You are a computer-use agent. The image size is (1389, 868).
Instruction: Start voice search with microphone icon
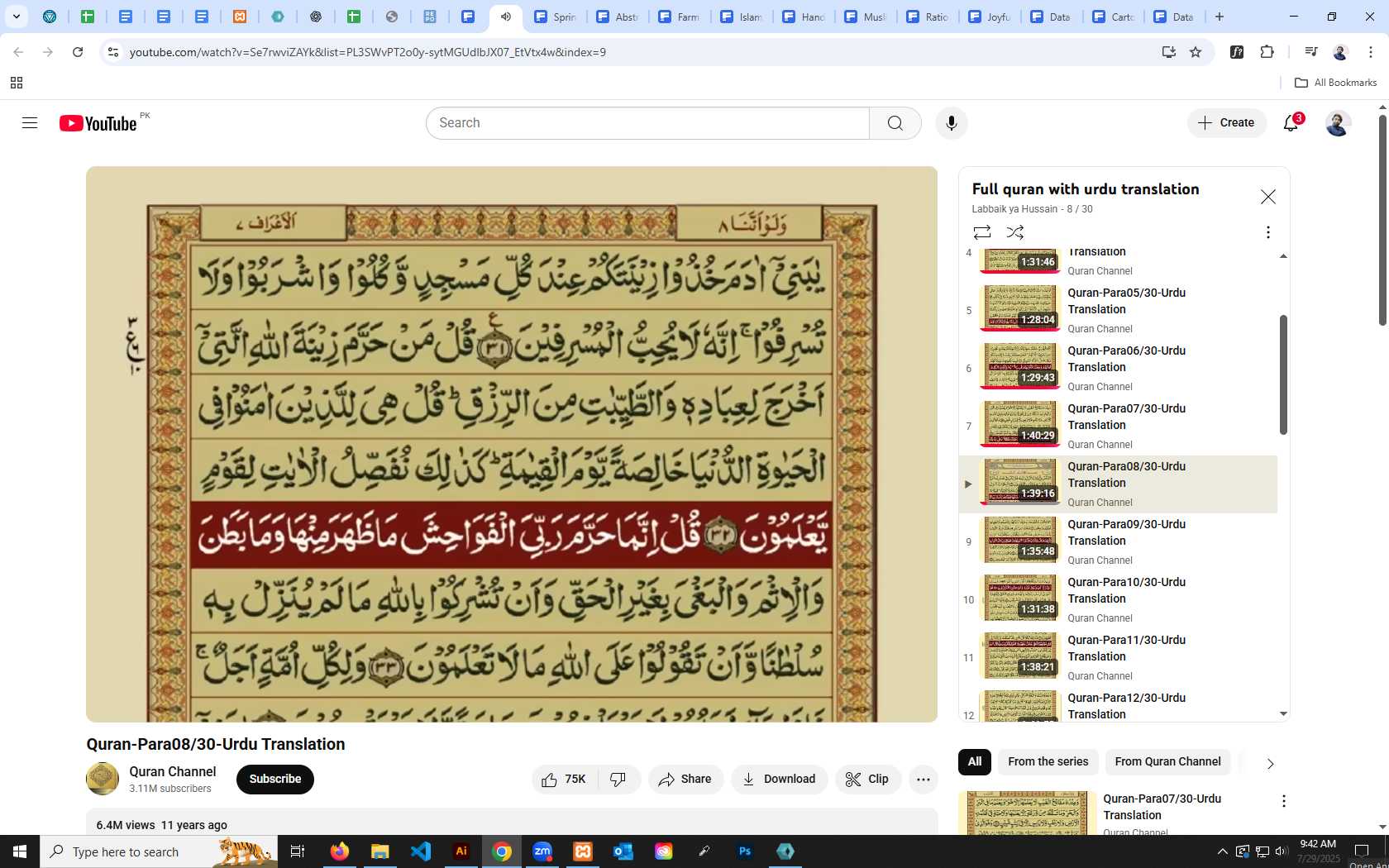pos(952,123)
